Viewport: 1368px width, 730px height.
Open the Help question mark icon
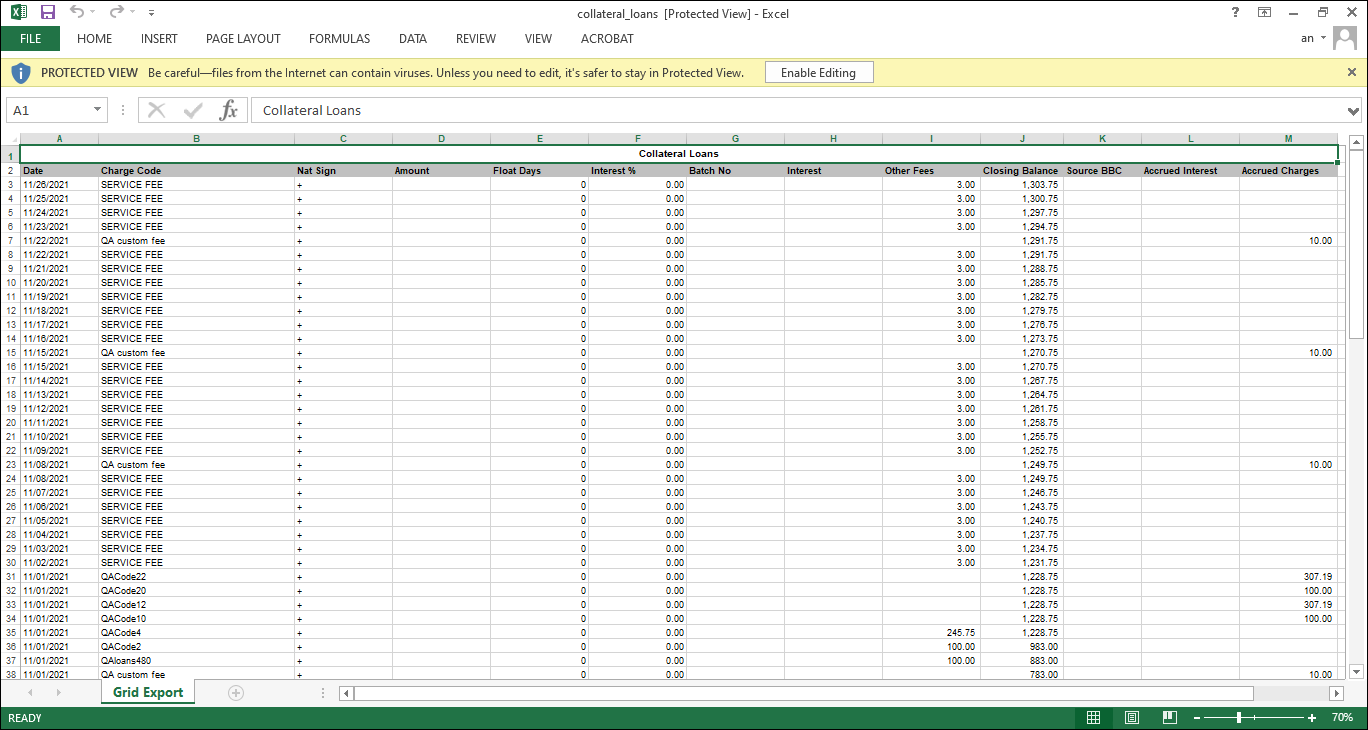click(x=1236, y=13)
